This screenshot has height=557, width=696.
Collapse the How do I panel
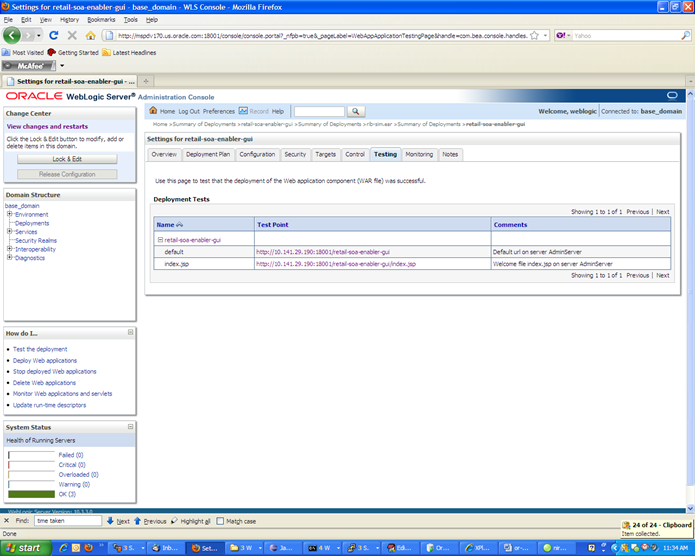pyautogui.click(x=130, y=332)
